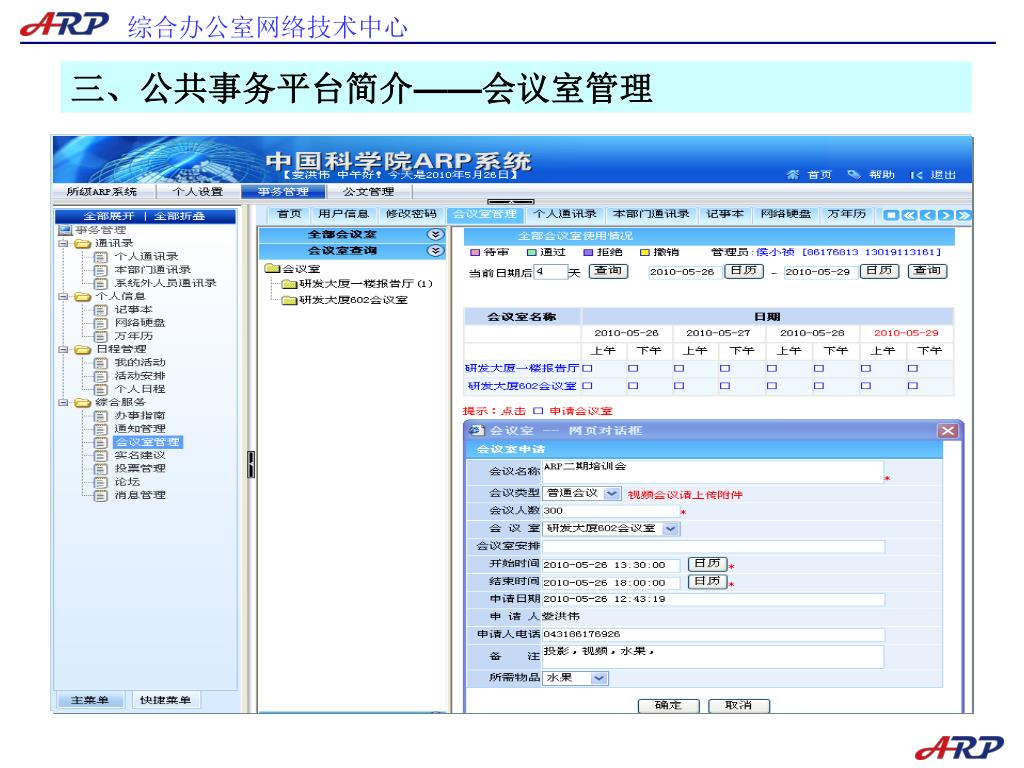
Task: Check 一楼报告厅 2010-05-28 下午 box
Action: (x=818, y=368)
